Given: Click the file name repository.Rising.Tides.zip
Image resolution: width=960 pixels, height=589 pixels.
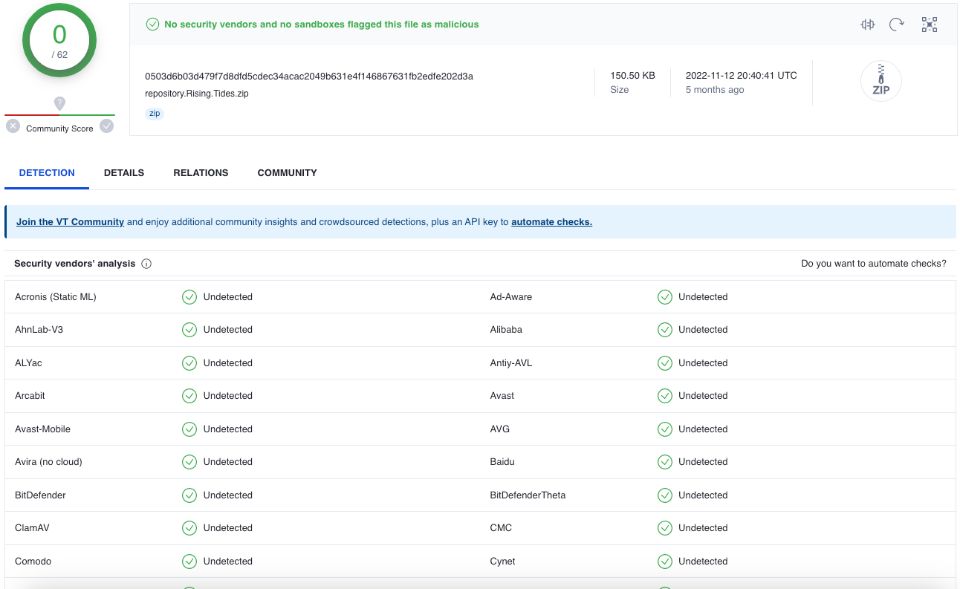Looking at the screenshot, I should (x=197, y=94).
